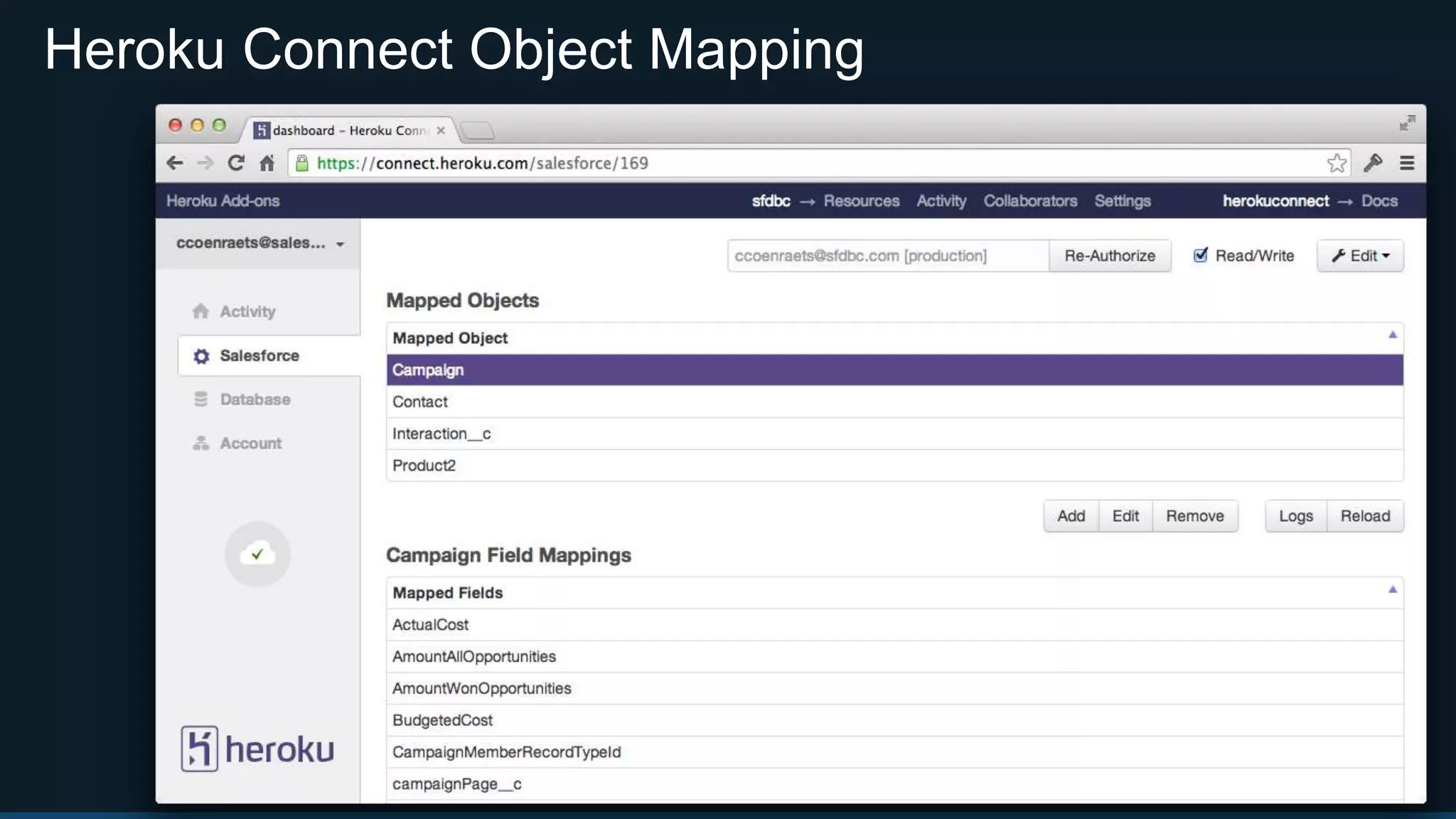Click the cloud checkmark sync status icon
This screenshot has height=819, width=1456.
tap(257, 554)
